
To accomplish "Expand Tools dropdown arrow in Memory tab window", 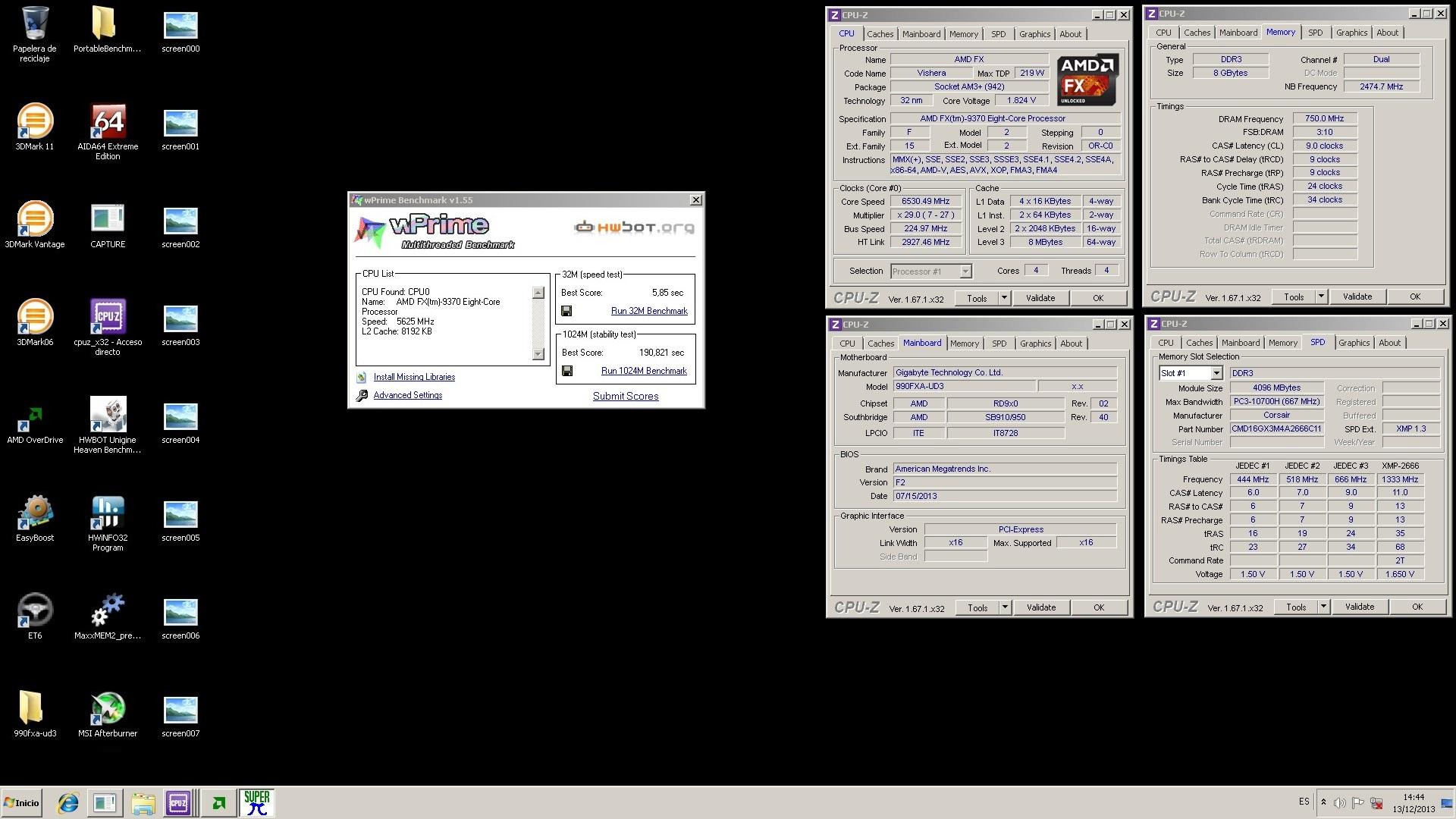I will point(1321,297).
